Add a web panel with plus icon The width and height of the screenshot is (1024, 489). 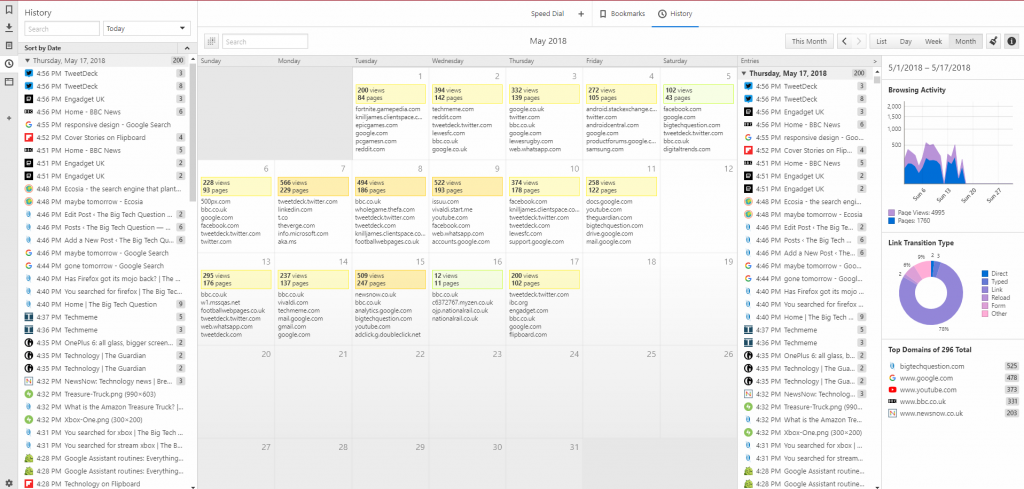pos(9,118)
